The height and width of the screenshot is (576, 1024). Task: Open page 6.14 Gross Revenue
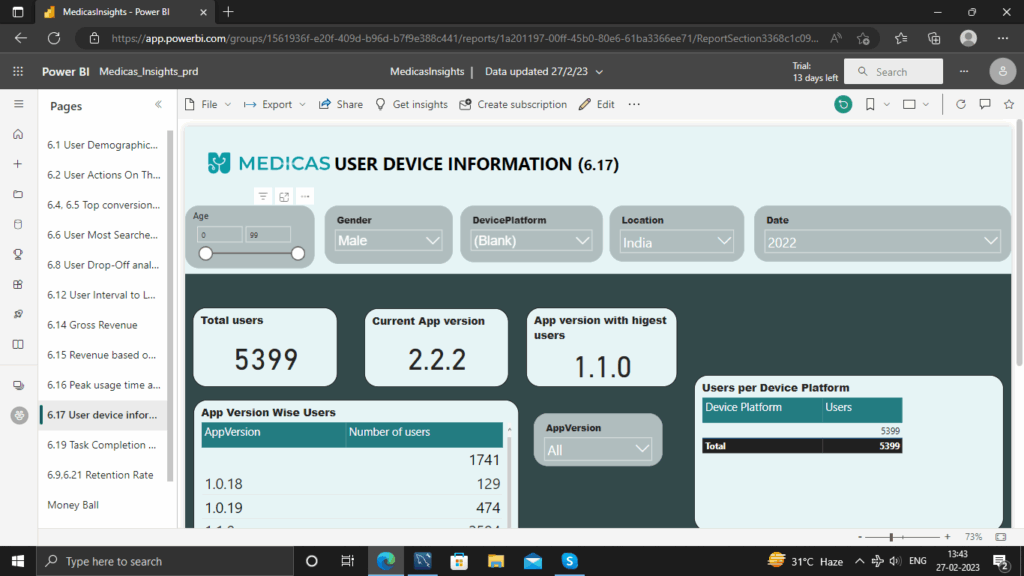[x=103, y=325]
